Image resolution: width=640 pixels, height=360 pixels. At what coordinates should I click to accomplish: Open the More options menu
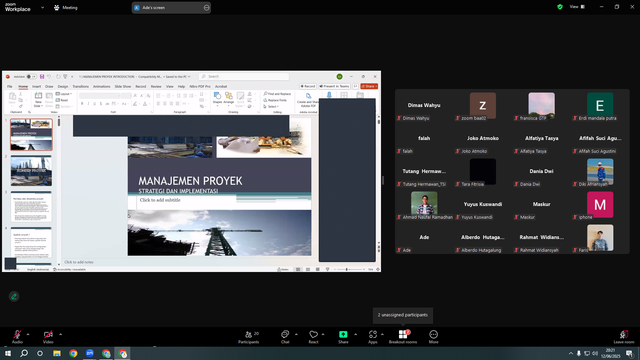(433, 337)
